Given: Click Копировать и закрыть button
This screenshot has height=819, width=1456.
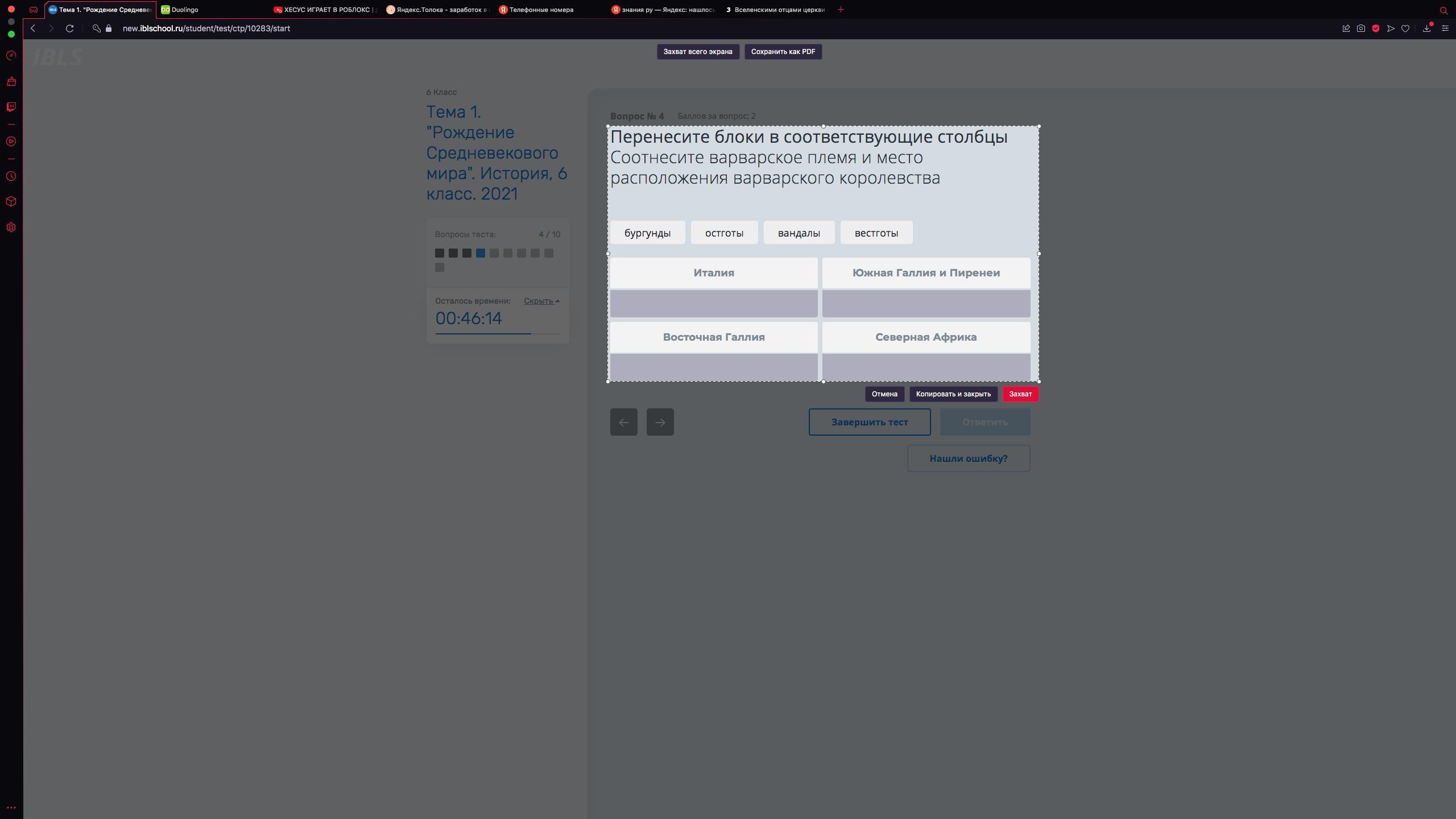Looking at the screenshot, I should click(x=953, y=394).
